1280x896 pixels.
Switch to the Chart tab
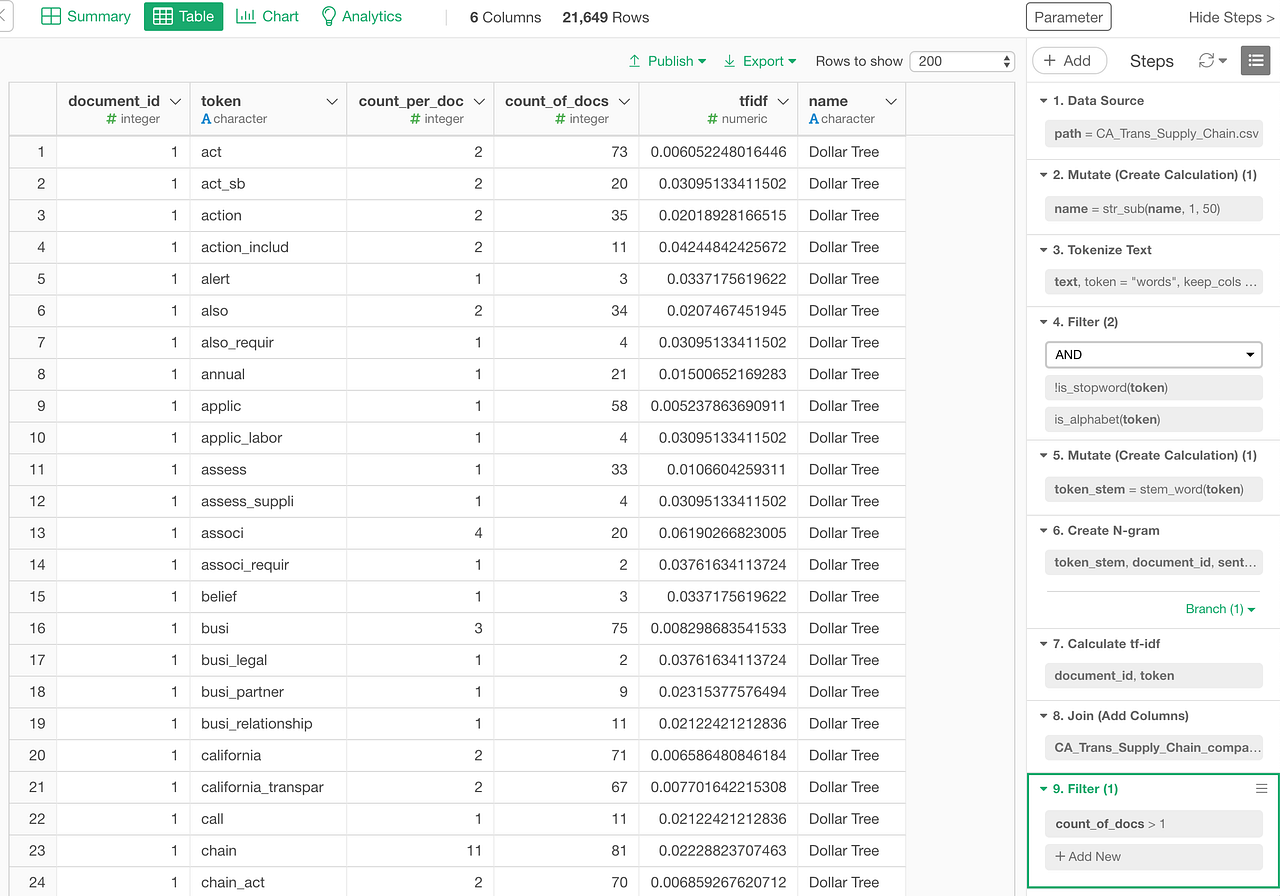click(267, 16)
